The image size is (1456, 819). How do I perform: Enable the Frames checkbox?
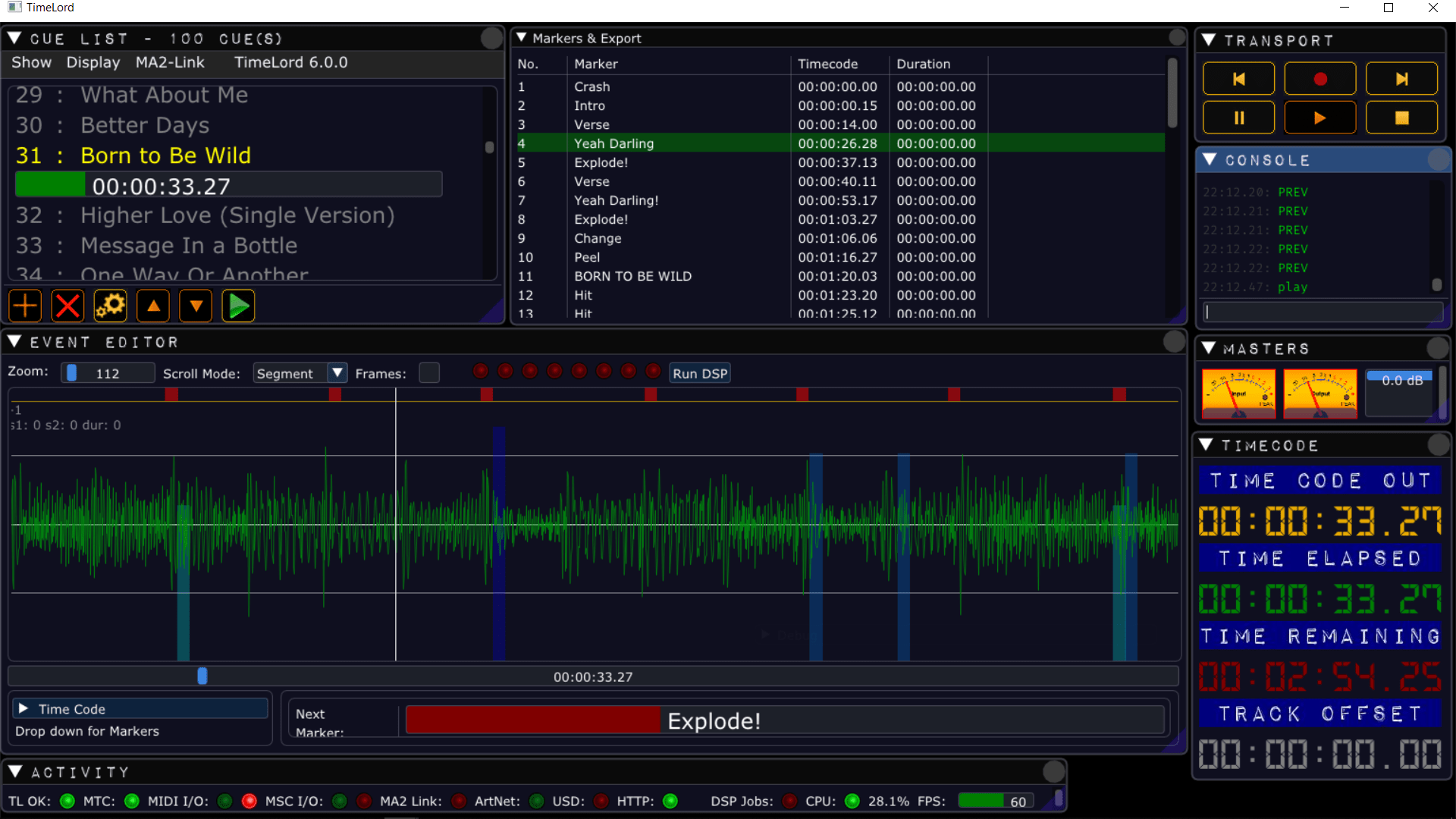429,373
